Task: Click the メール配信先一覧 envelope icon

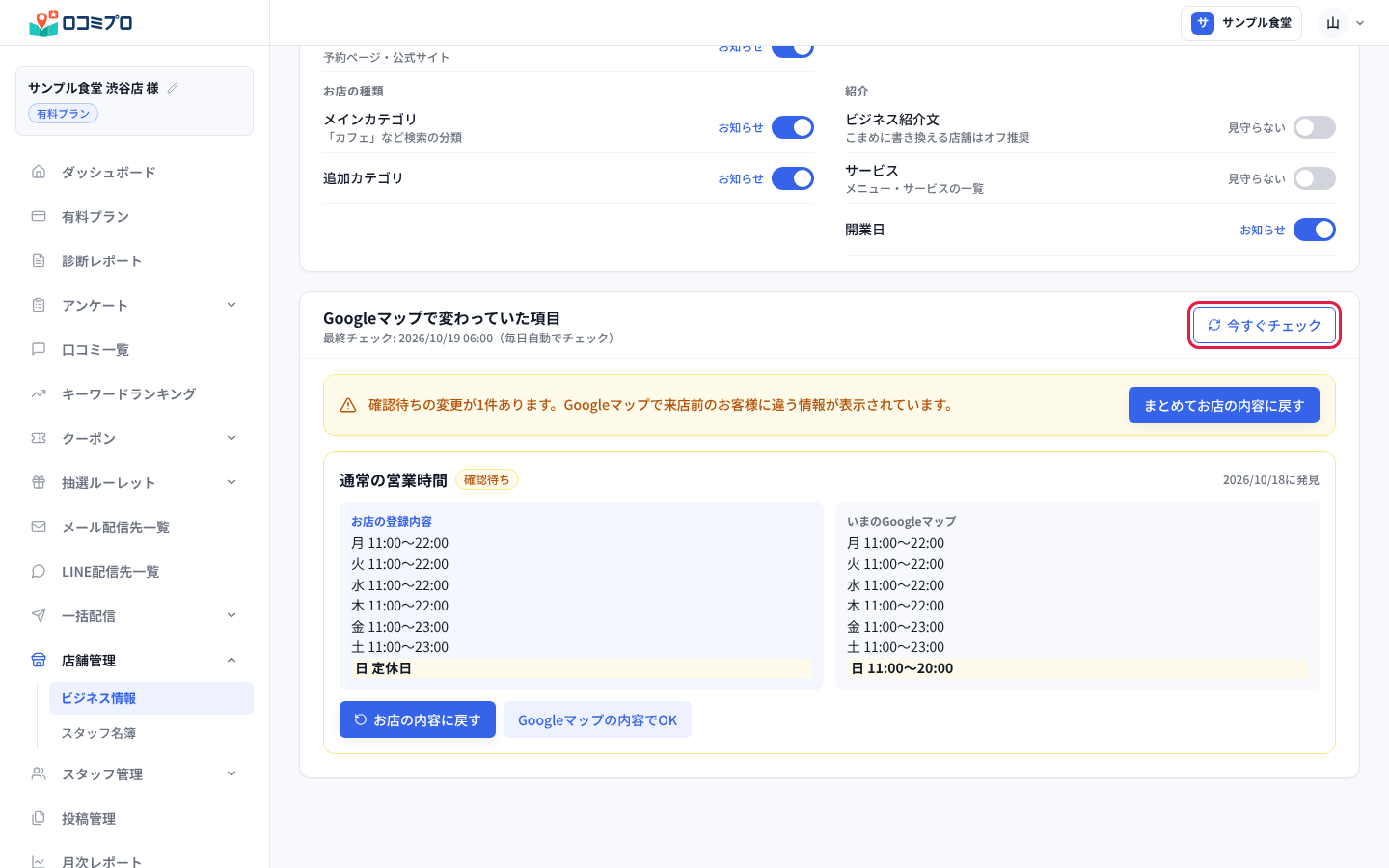Action: point(39,527)
